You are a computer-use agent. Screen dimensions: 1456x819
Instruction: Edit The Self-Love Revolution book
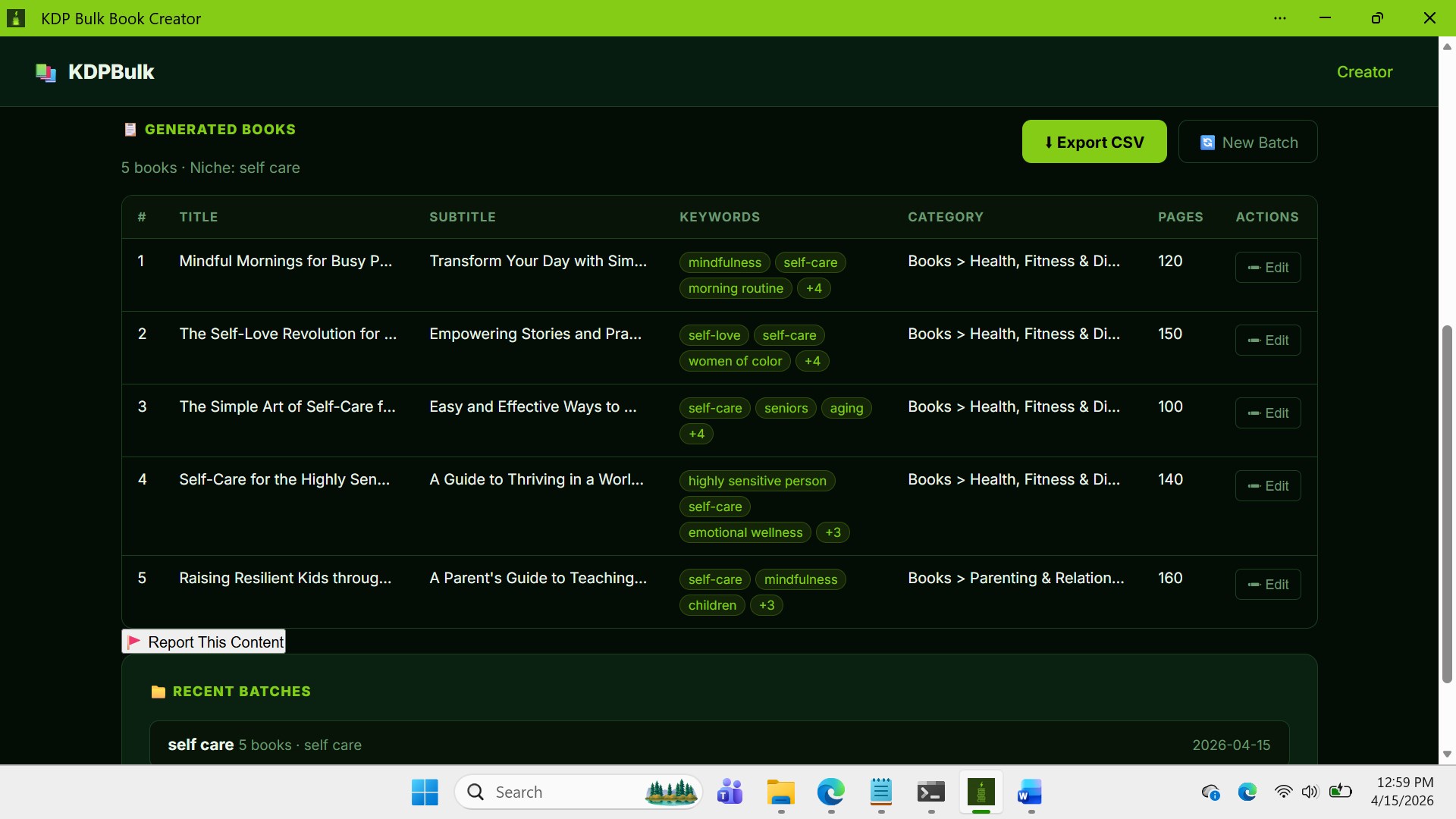1268,340
